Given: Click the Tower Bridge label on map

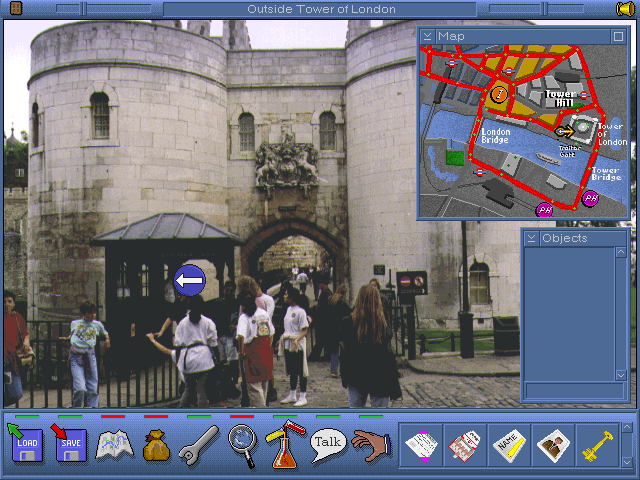Looking at the screenshot, I should click(607, 173).
